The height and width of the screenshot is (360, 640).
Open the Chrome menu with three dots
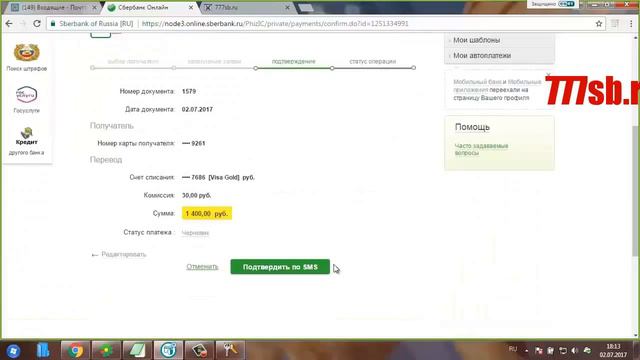[x=631, y=24]
